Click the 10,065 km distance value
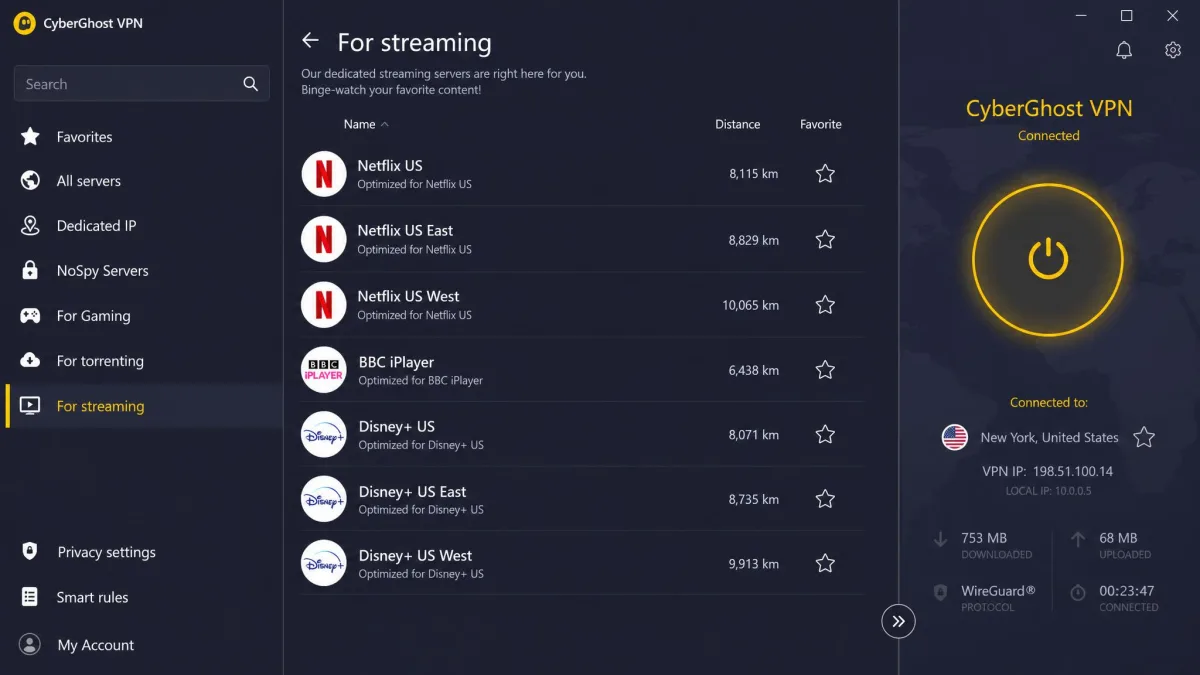The image size is (1200, 675). pyautogui.click(x=750, y=305)
